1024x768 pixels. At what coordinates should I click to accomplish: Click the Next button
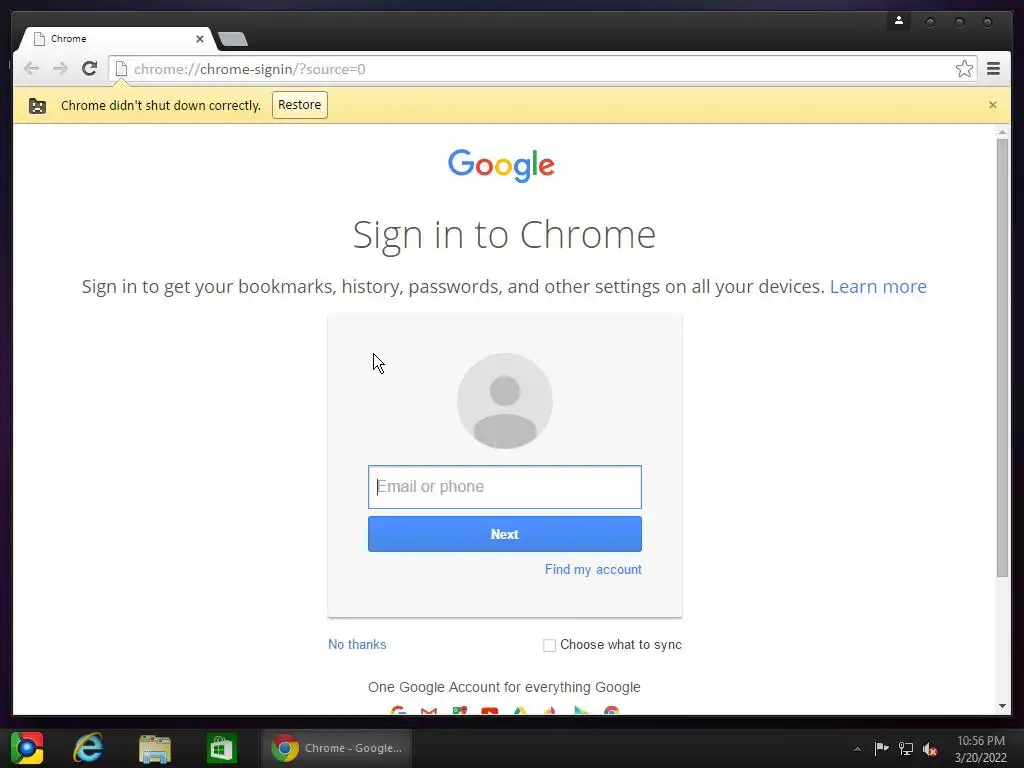tap(505, 534)
